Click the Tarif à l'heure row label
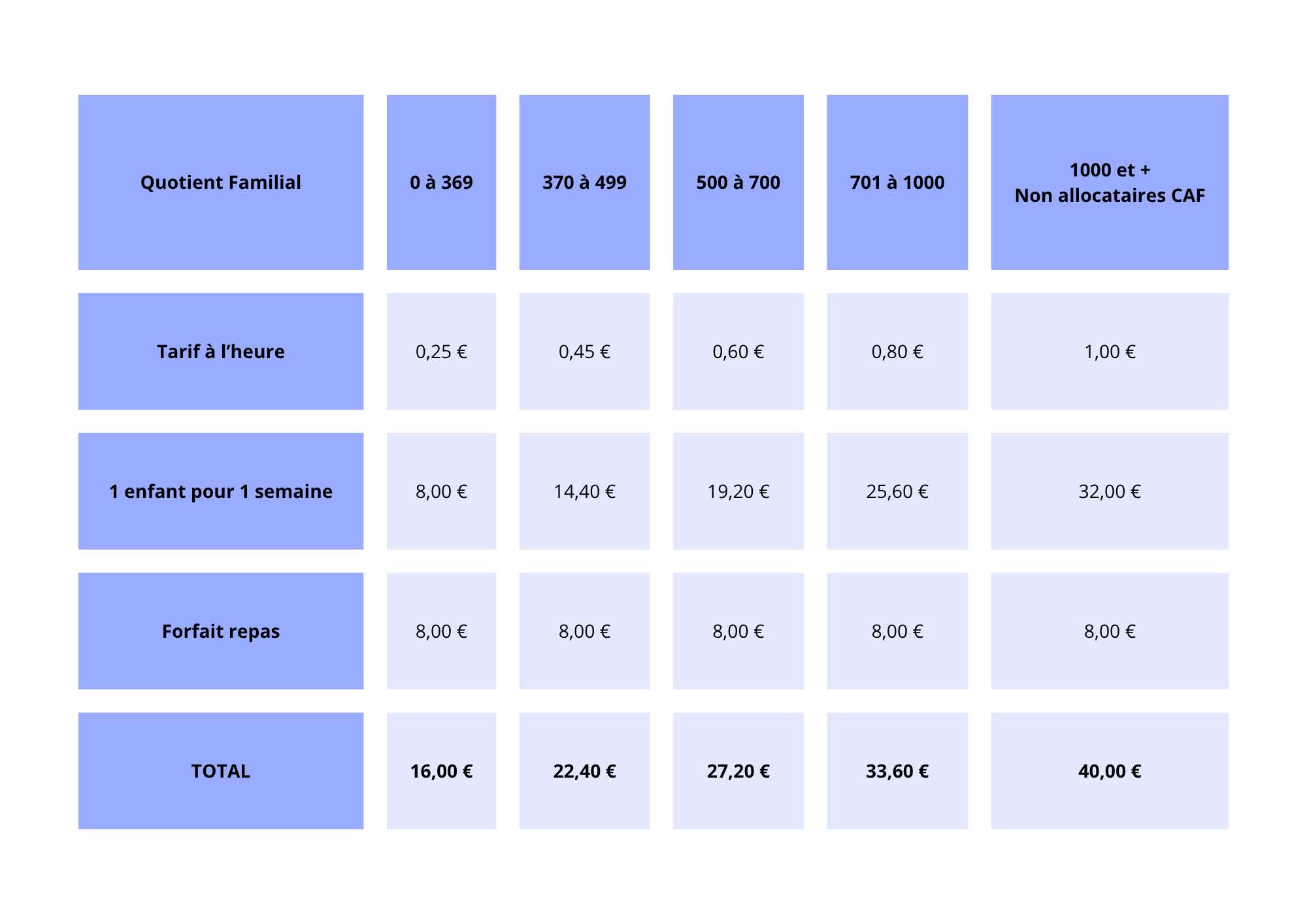 click(221, 352)
